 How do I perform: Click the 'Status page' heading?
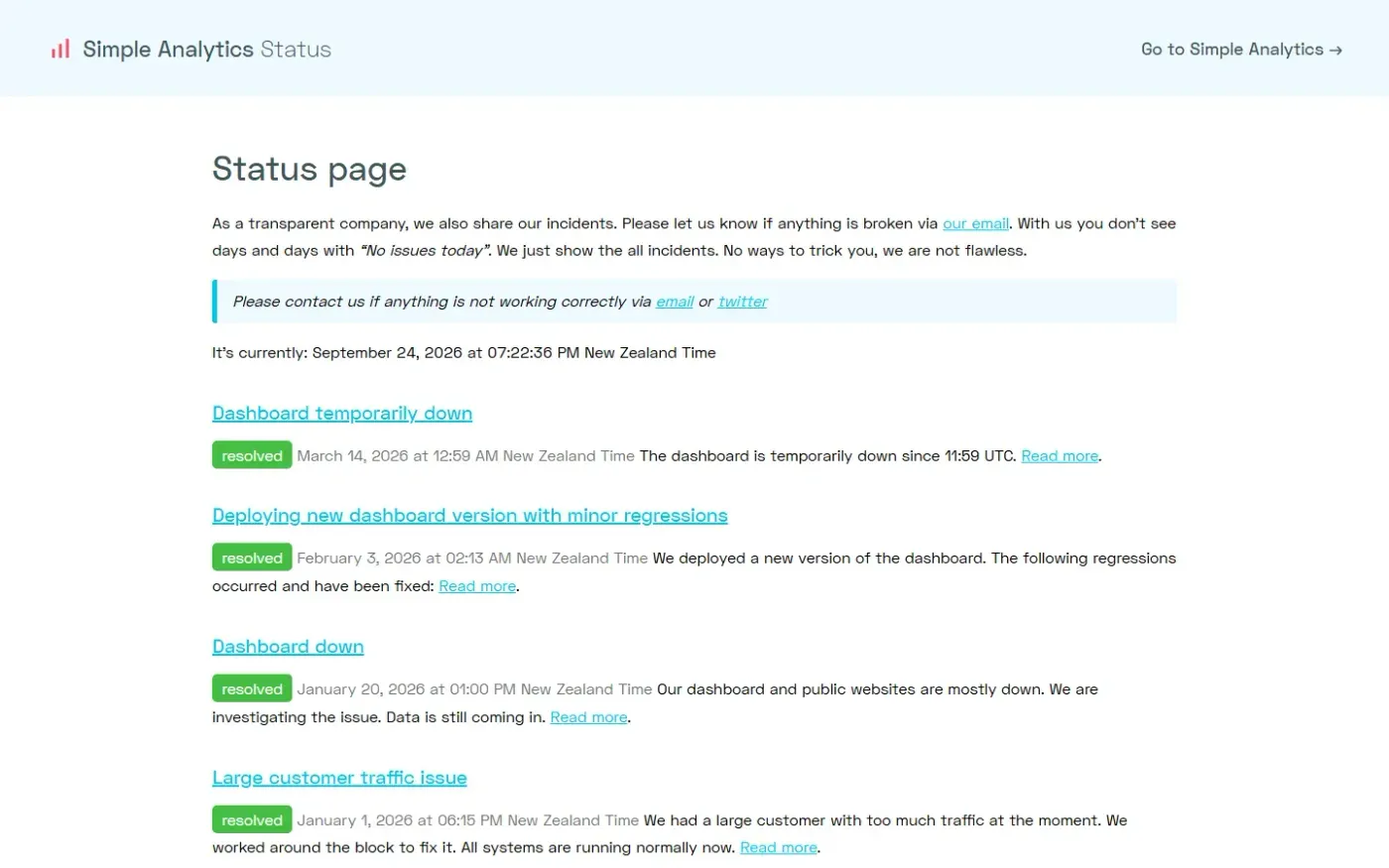pyautogui.click(x=310, y=169)
